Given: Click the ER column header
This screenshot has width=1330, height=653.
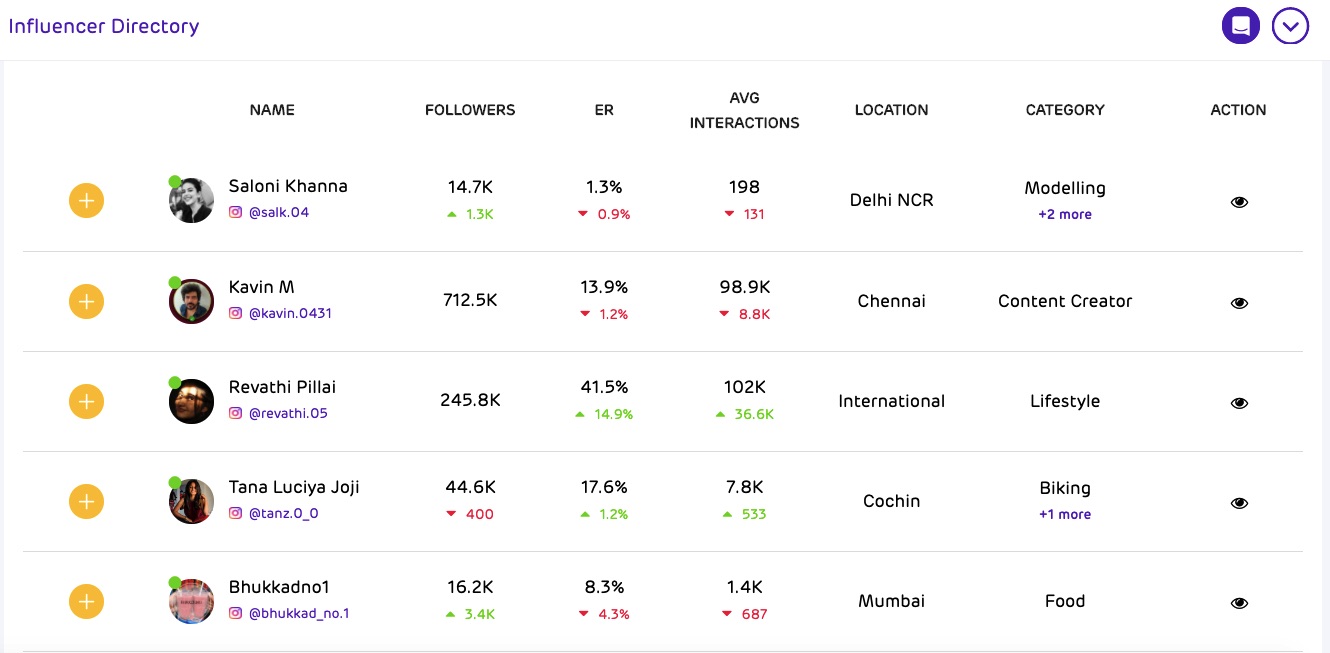Looking at the screenshot, I should tap(604, 110).
